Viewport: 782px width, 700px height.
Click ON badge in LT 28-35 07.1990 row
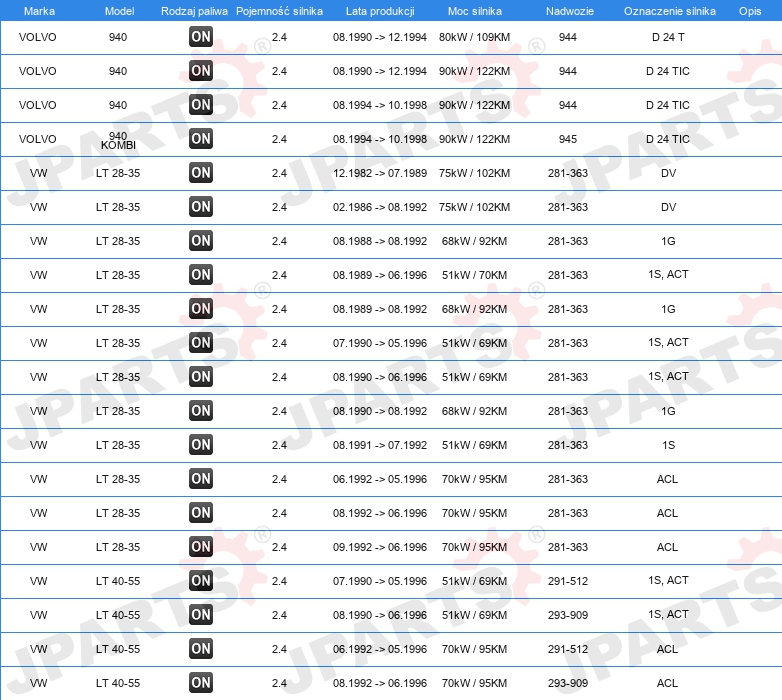pos(201,343)
